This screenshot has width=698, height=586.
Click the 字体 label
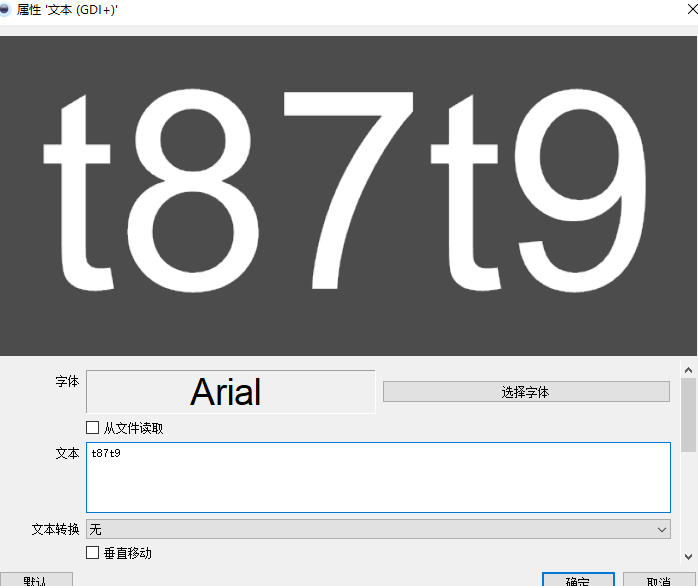pos(67,382)
